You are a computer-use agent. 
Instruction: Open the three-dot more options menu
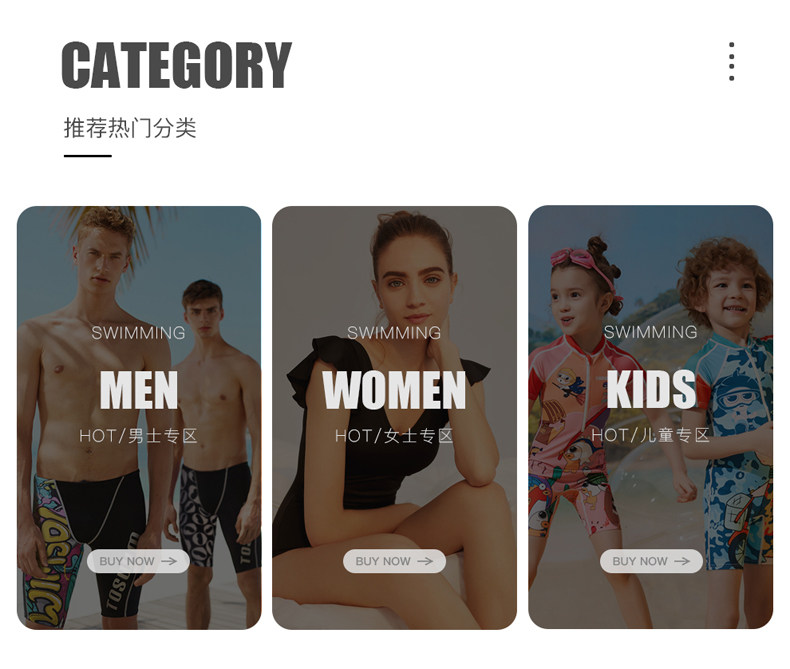pos(732,61)
